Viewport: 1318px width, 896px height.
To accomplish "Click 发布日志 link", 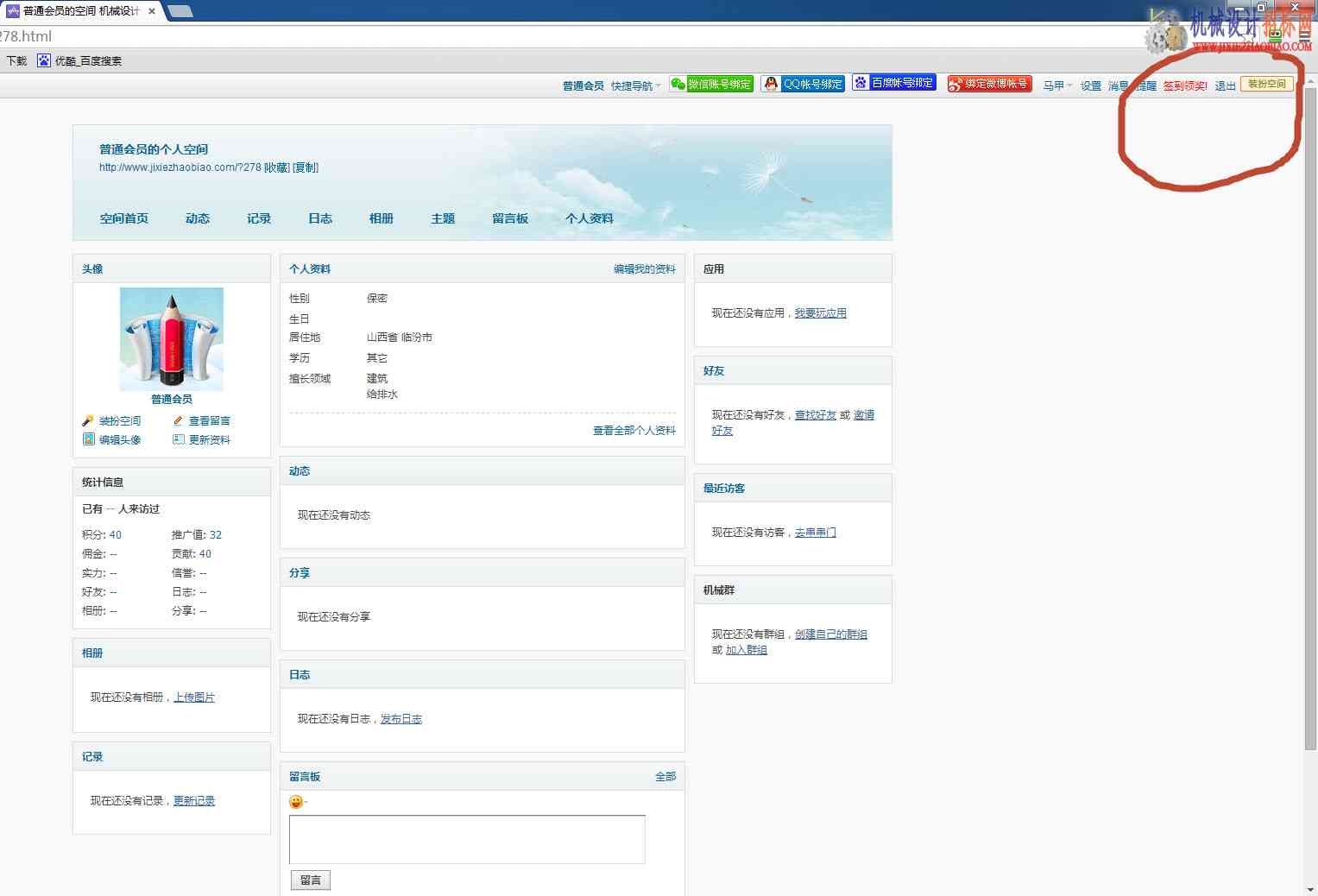I will click(x=401, y=718).
